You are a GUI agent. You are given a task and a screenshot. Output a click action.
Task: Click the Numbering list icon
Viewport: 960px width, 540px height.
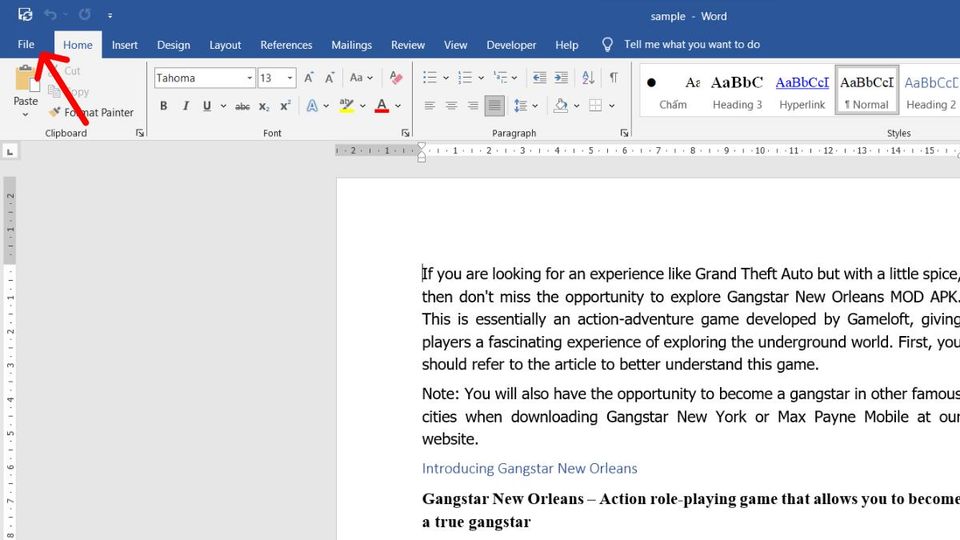pos(465,78)
